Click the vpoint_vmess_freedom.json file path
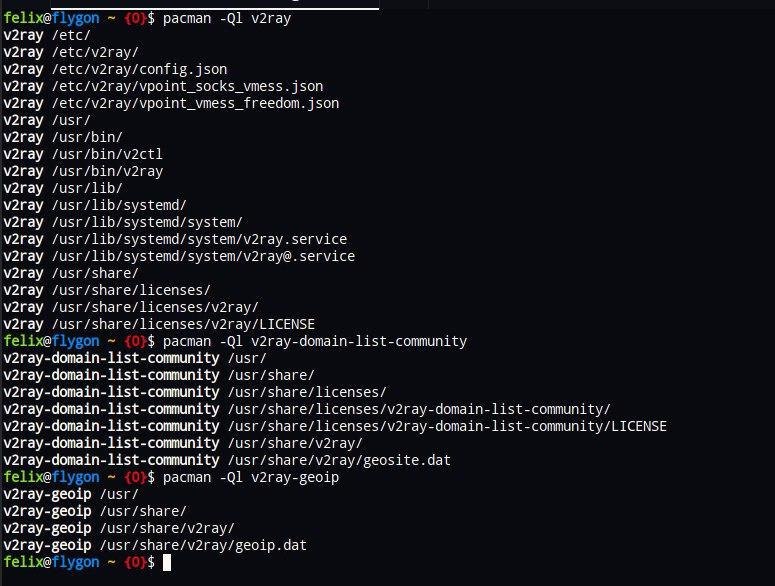775x586 pixels. (x=195, y=103)
